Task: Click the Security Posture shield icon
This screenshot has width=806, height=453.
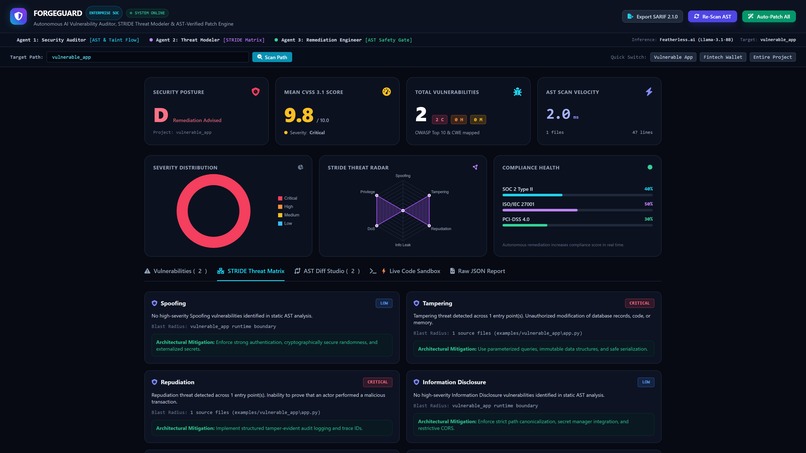Action: (x=255, y=92)
